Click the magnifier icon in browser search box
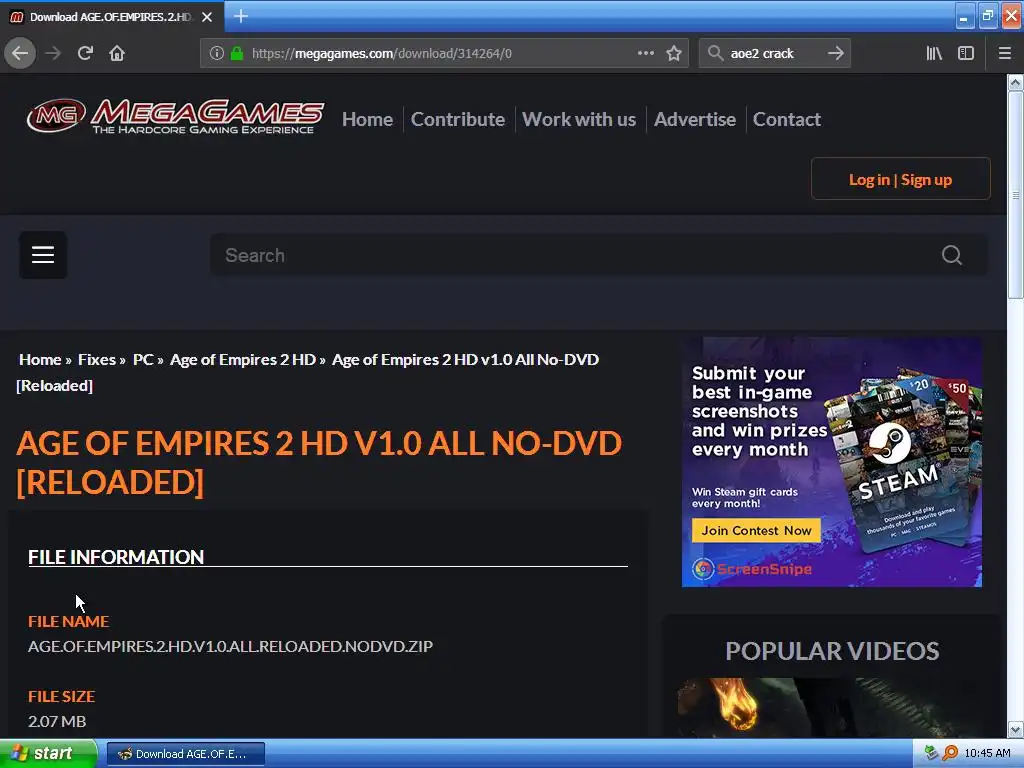 [716, 53]
